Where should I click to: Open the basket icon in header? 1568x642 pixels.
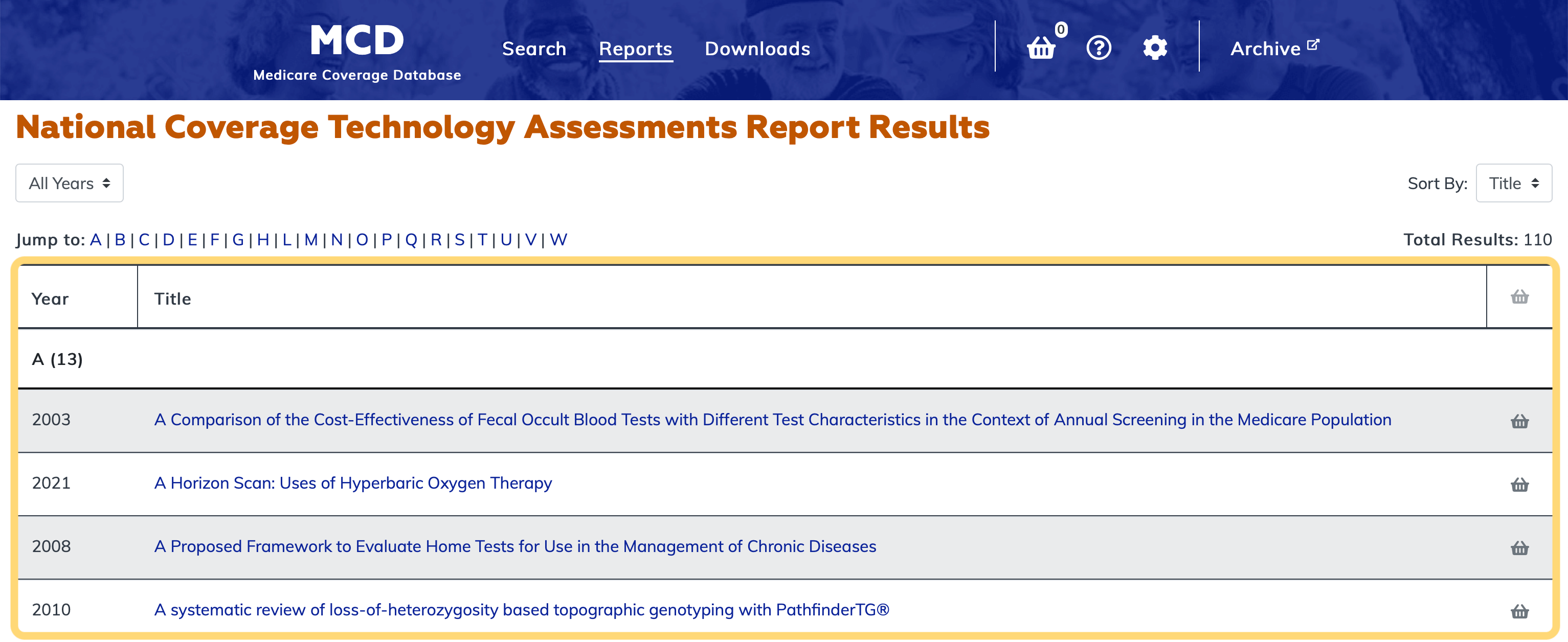(x=1041, y=48)
